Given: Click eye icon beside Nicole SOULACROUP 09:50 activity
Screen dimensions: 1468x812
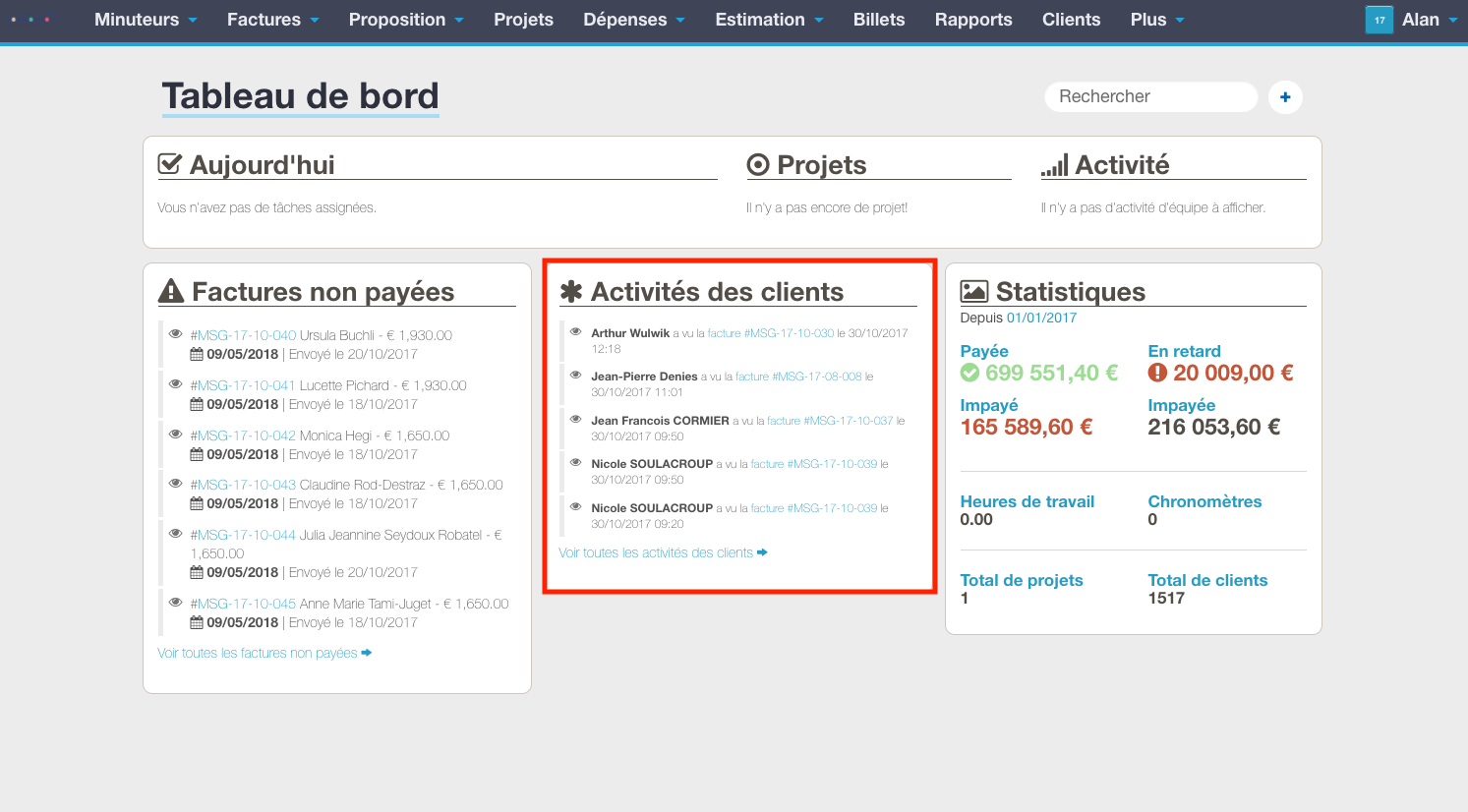Looking at the screenshot, I should (x=576, y=462).
